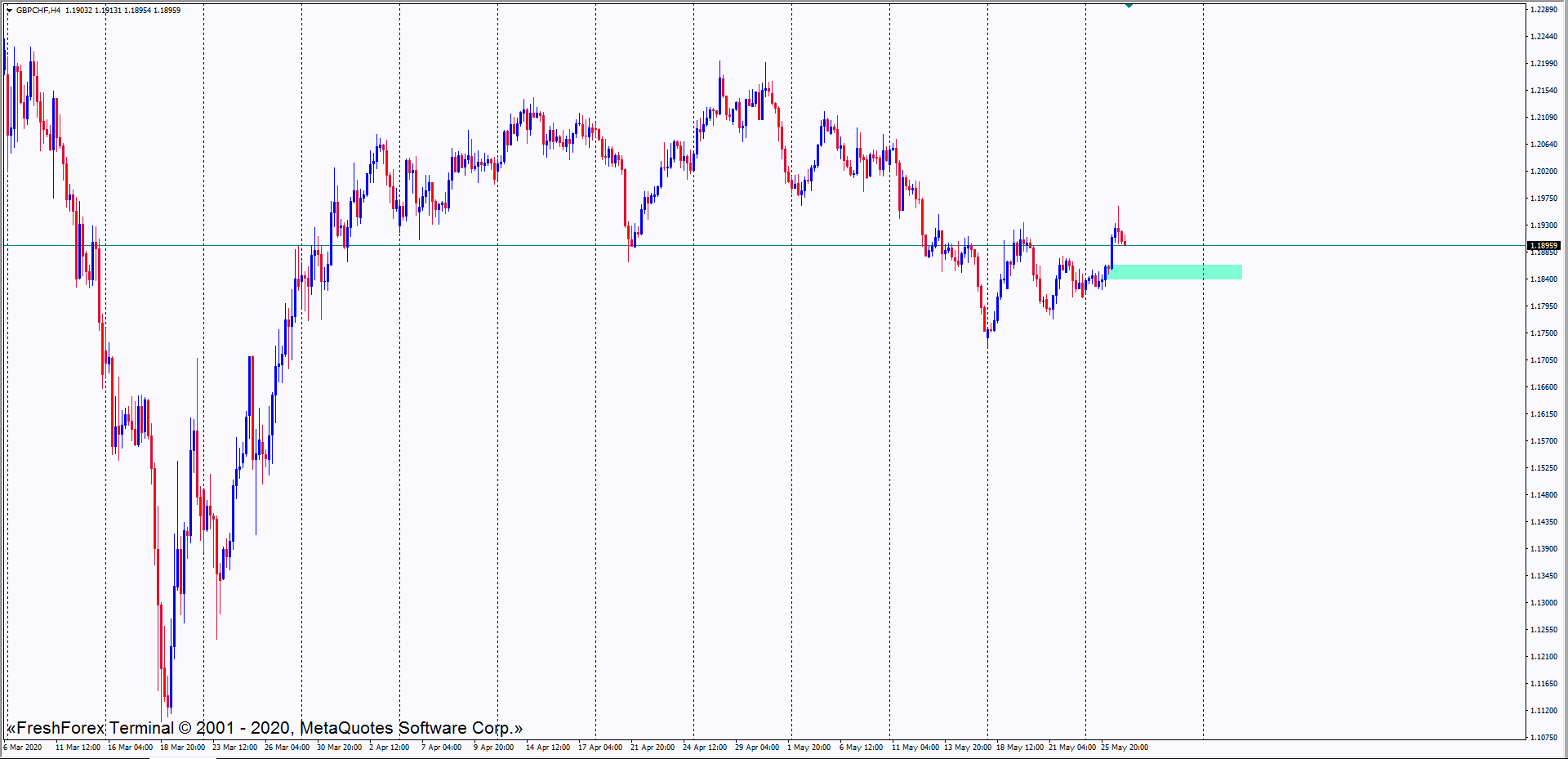
Task: Click the 14 Apr 12:00 time label
Action: click(548, 748)
